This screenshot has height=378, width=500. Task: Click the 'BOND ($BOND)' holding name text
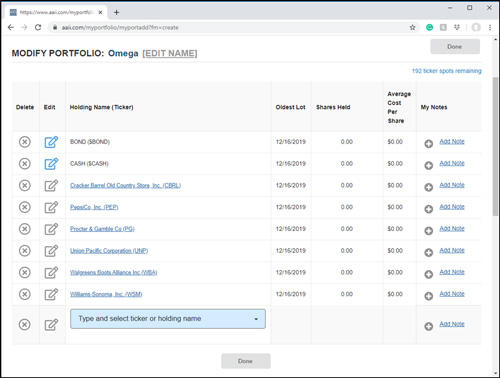[90, 142]
